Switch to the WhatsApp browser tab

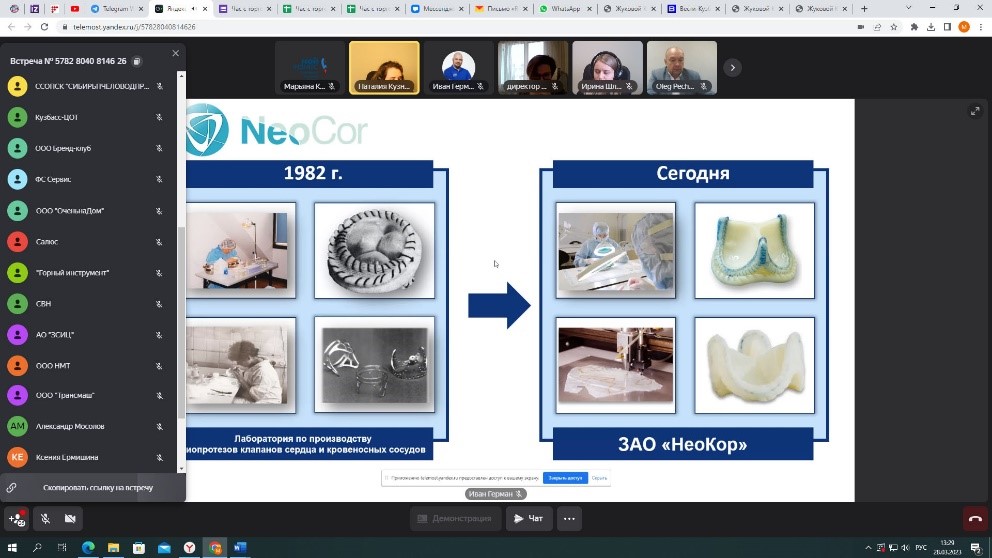pyautogui.click(x=565, y=9)
